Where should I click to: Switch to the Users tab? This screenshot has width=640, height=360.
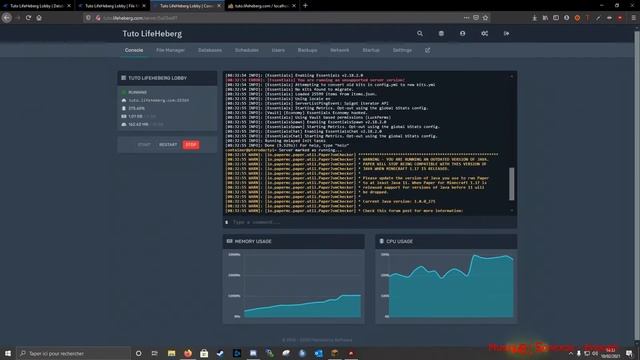(x=278, y=50)
